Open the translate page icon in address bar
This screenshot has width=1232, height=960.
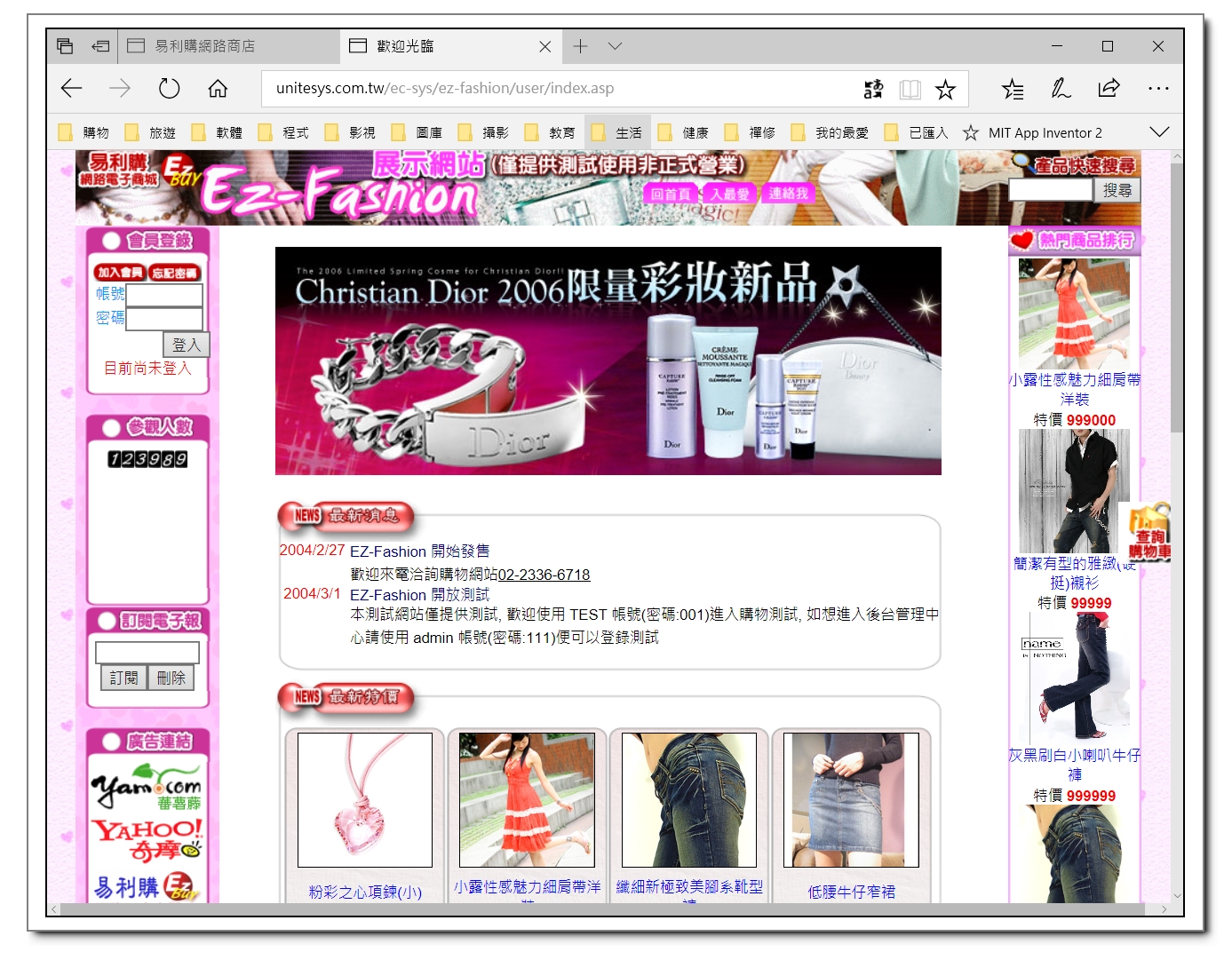874,89
